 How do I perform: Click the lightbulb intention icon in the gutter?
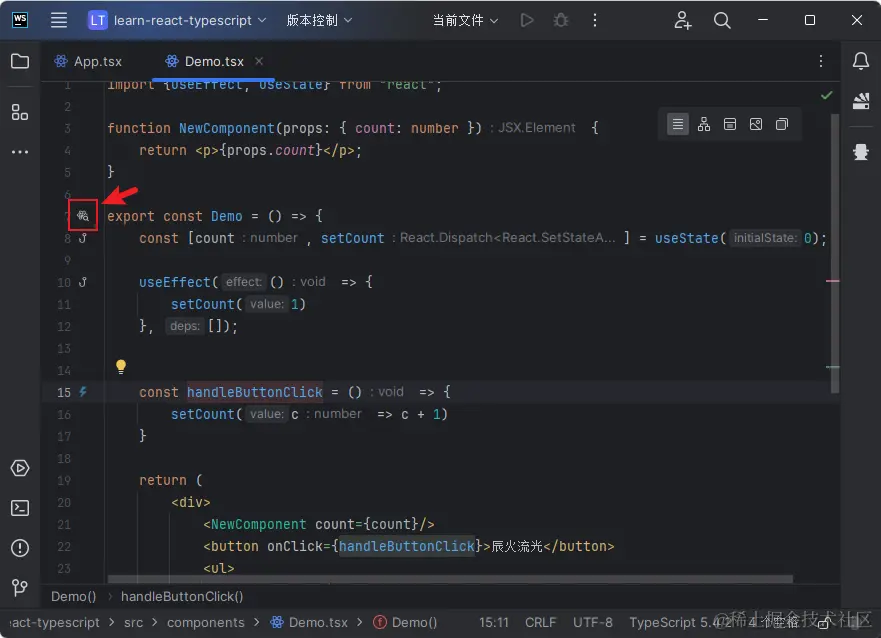(120, 367)
